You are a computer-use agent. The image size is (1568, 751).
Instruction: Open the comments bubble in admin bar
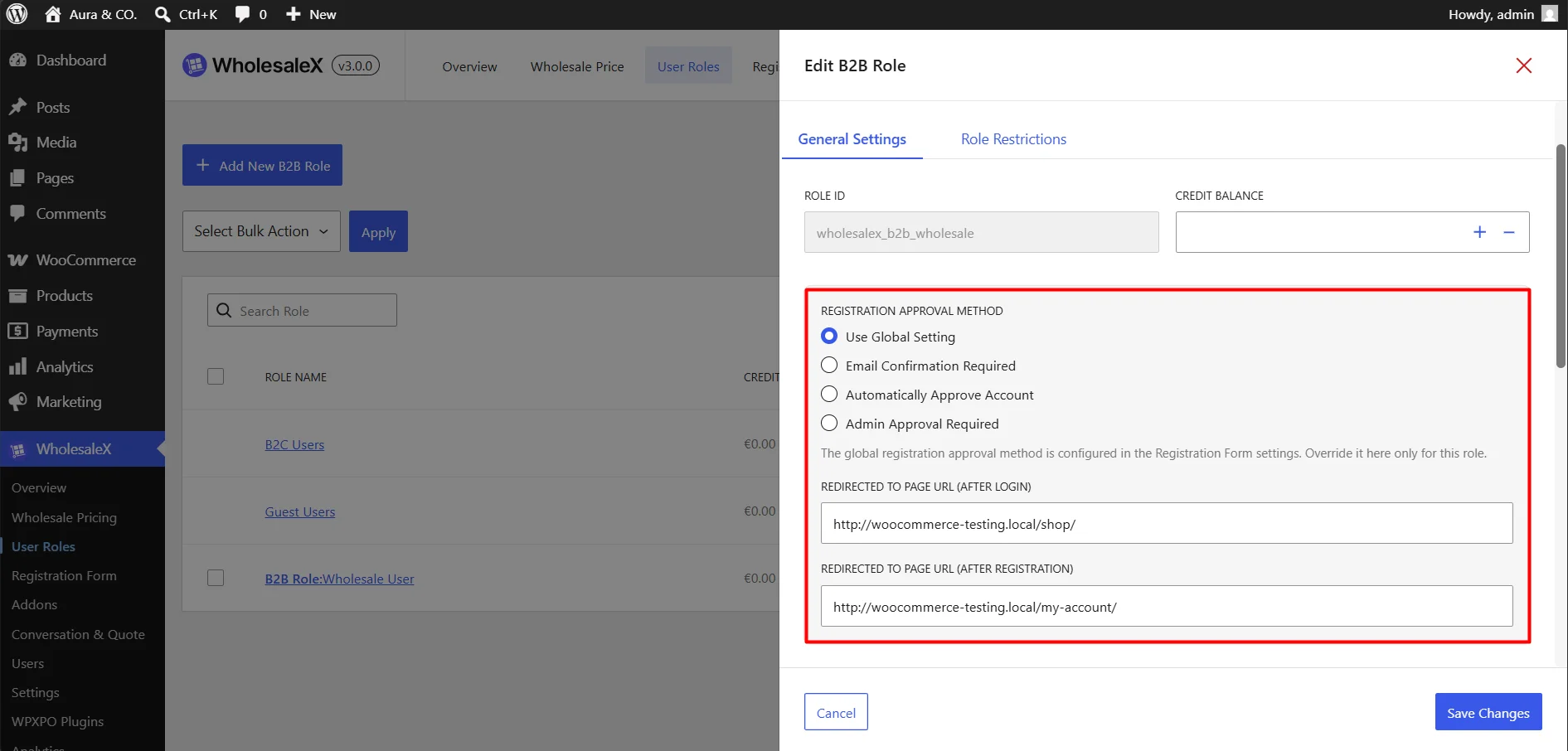coord(242,14)
